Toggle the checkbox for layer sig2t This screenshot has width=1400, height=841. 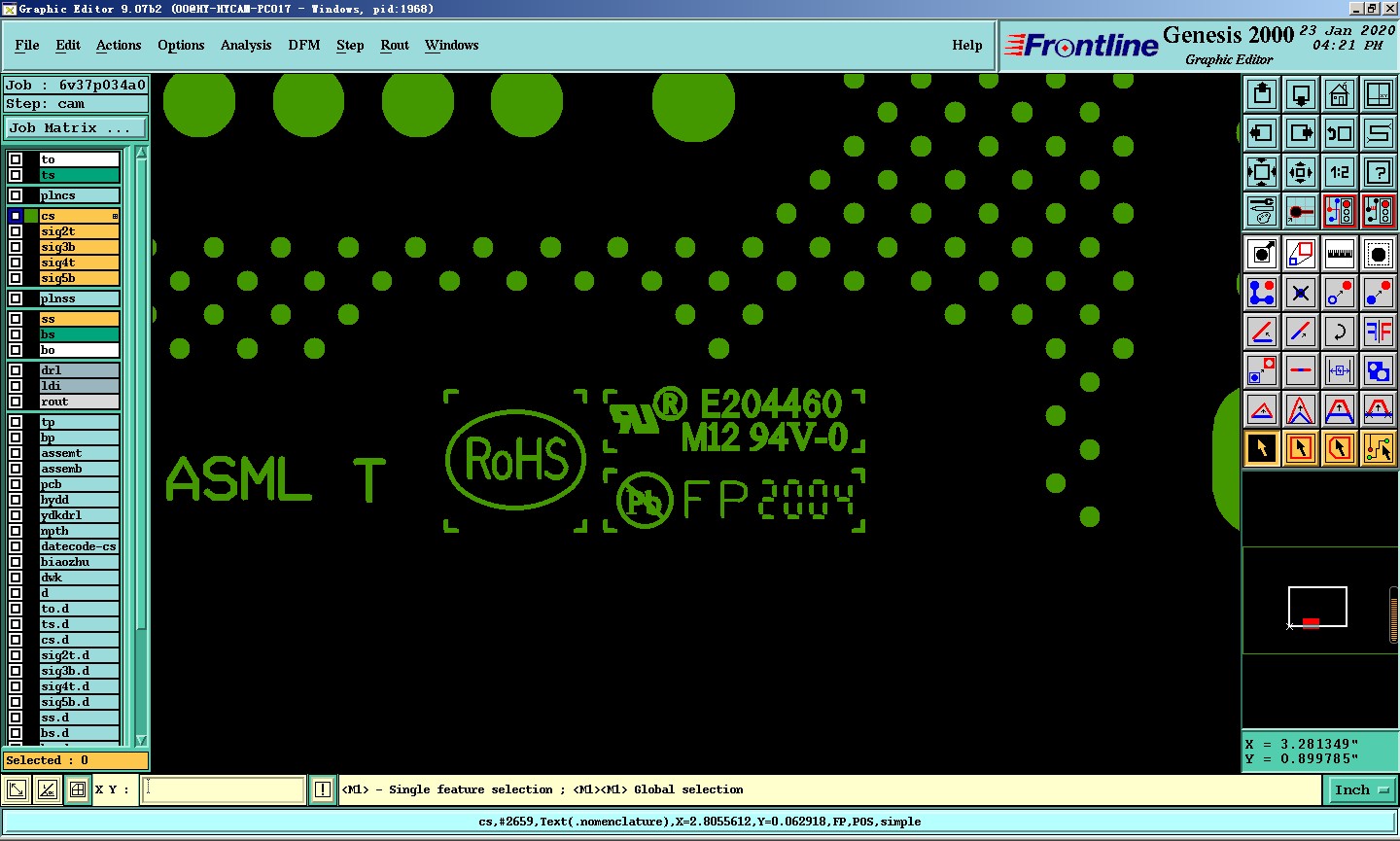pyautogui.click(x=16, y=231)
